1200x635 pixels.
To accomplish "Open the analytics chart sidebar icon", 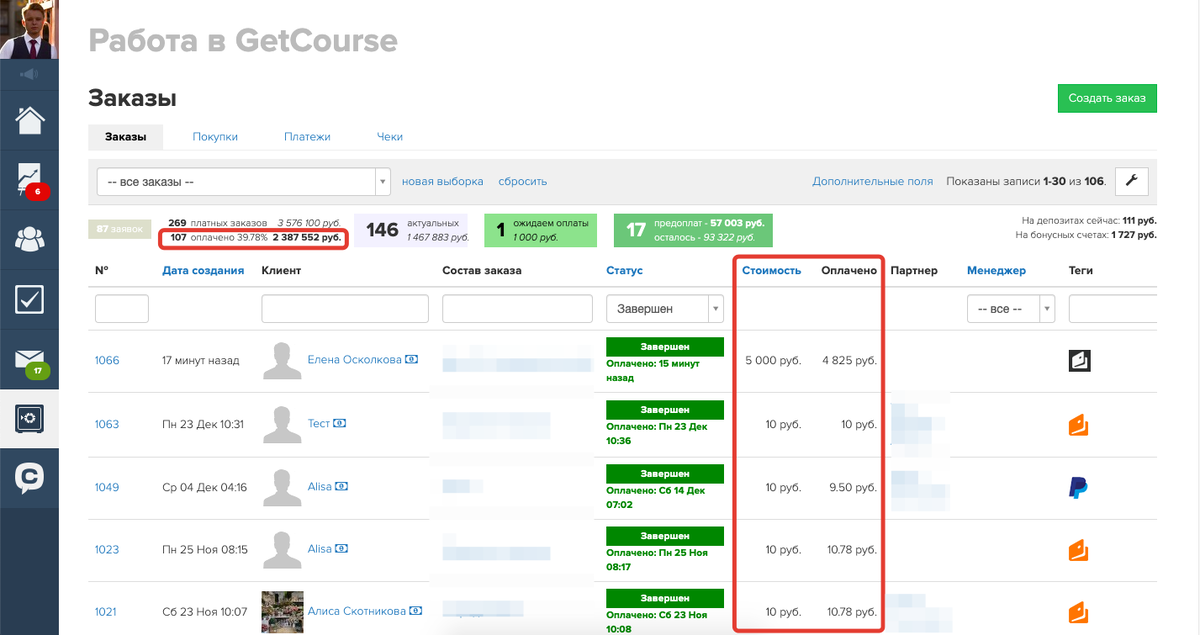I will pyautogui.click(x=29, y=180).
